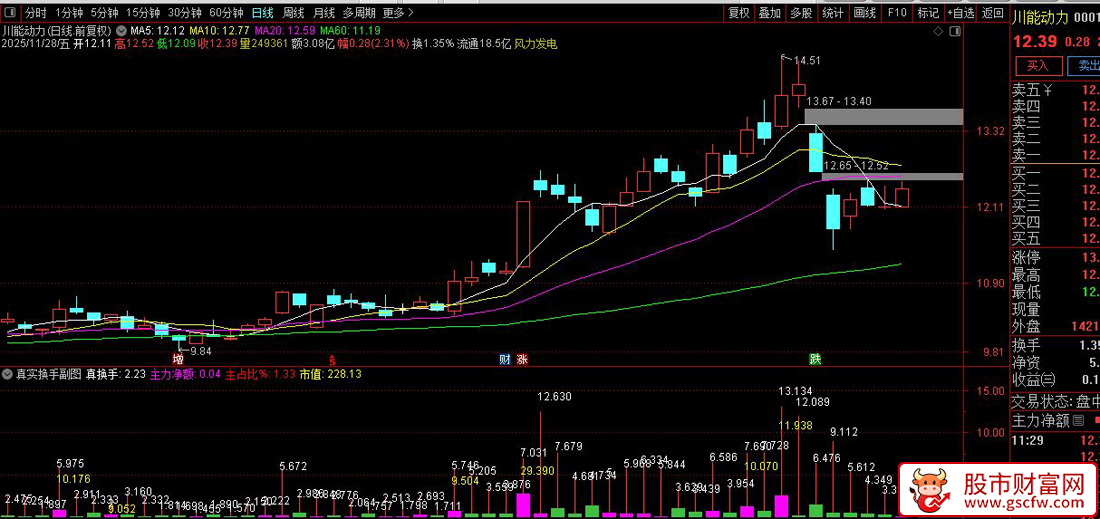Click the 9.84 low price label

coord(201,351)
